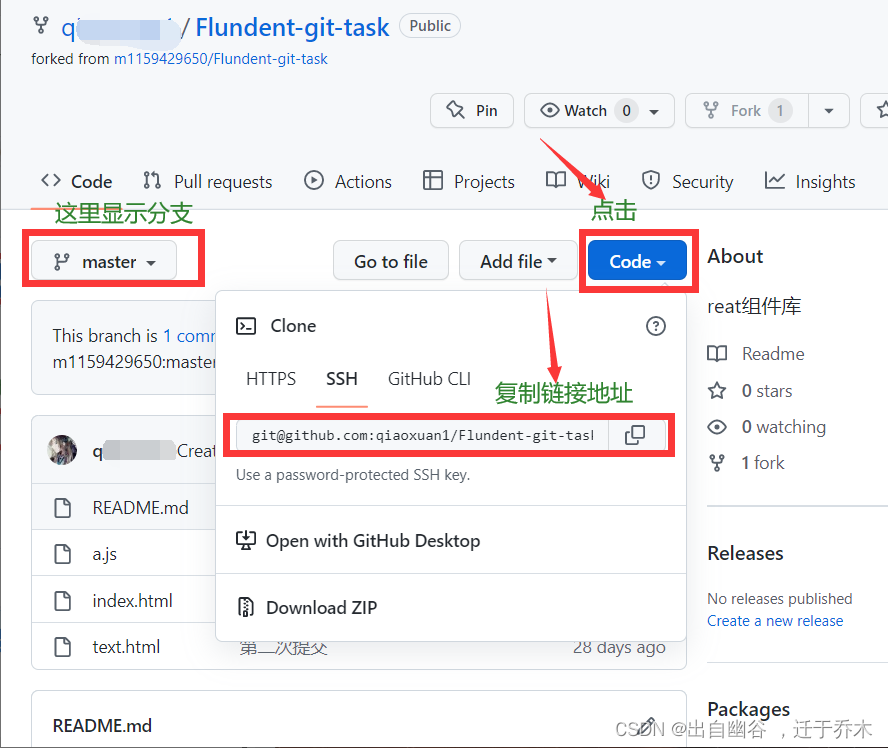Click the Code angle-brackets tab icon

click(51, 181)
